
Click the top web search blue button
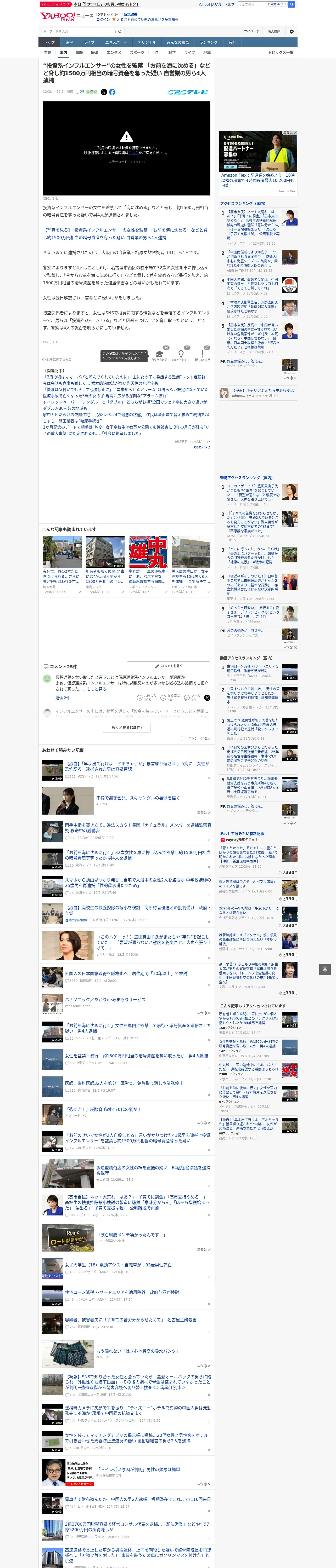click(x=292, y=4)
